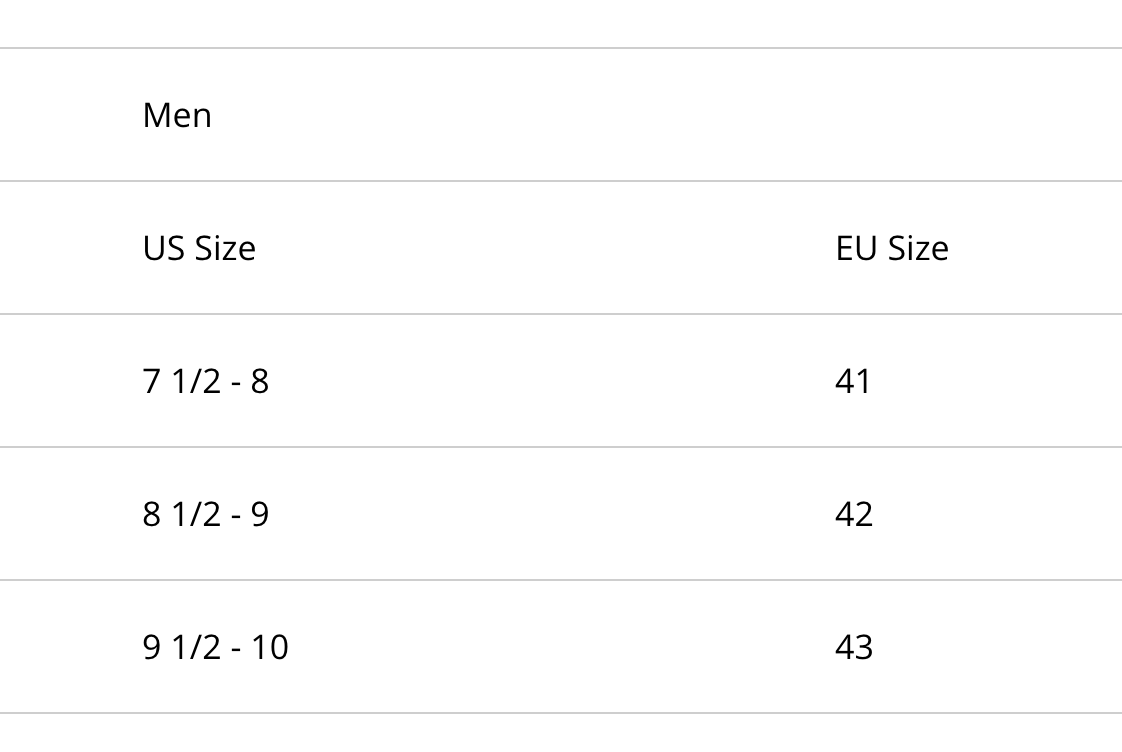The height and width of the screenshot is (752, 1122).
Task: Click the divider line below Men heading
Action: pos(561,181)
